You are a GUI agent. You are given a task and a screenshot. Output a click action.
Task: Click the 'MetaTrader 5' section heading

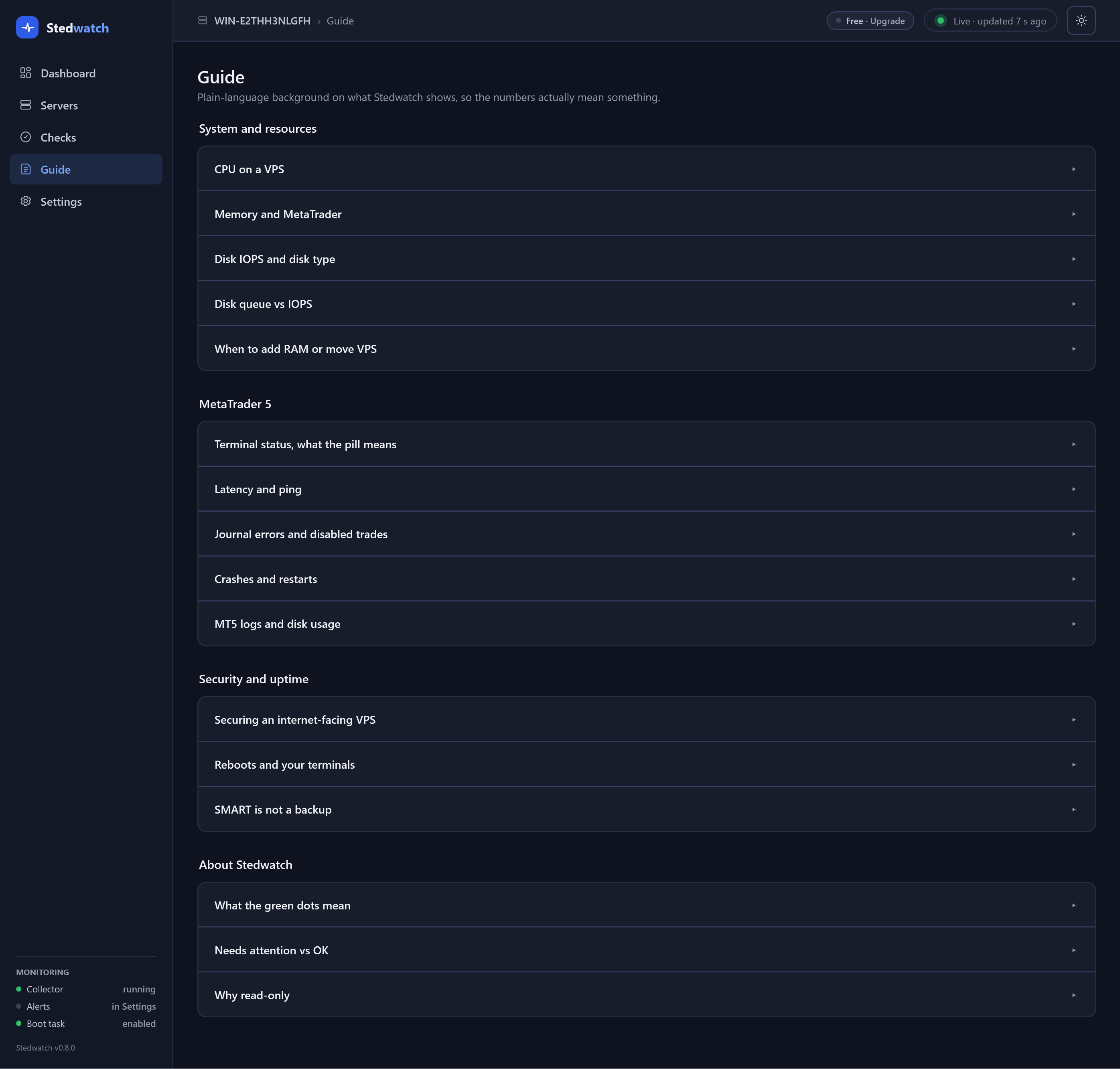[x=235, y=403]
